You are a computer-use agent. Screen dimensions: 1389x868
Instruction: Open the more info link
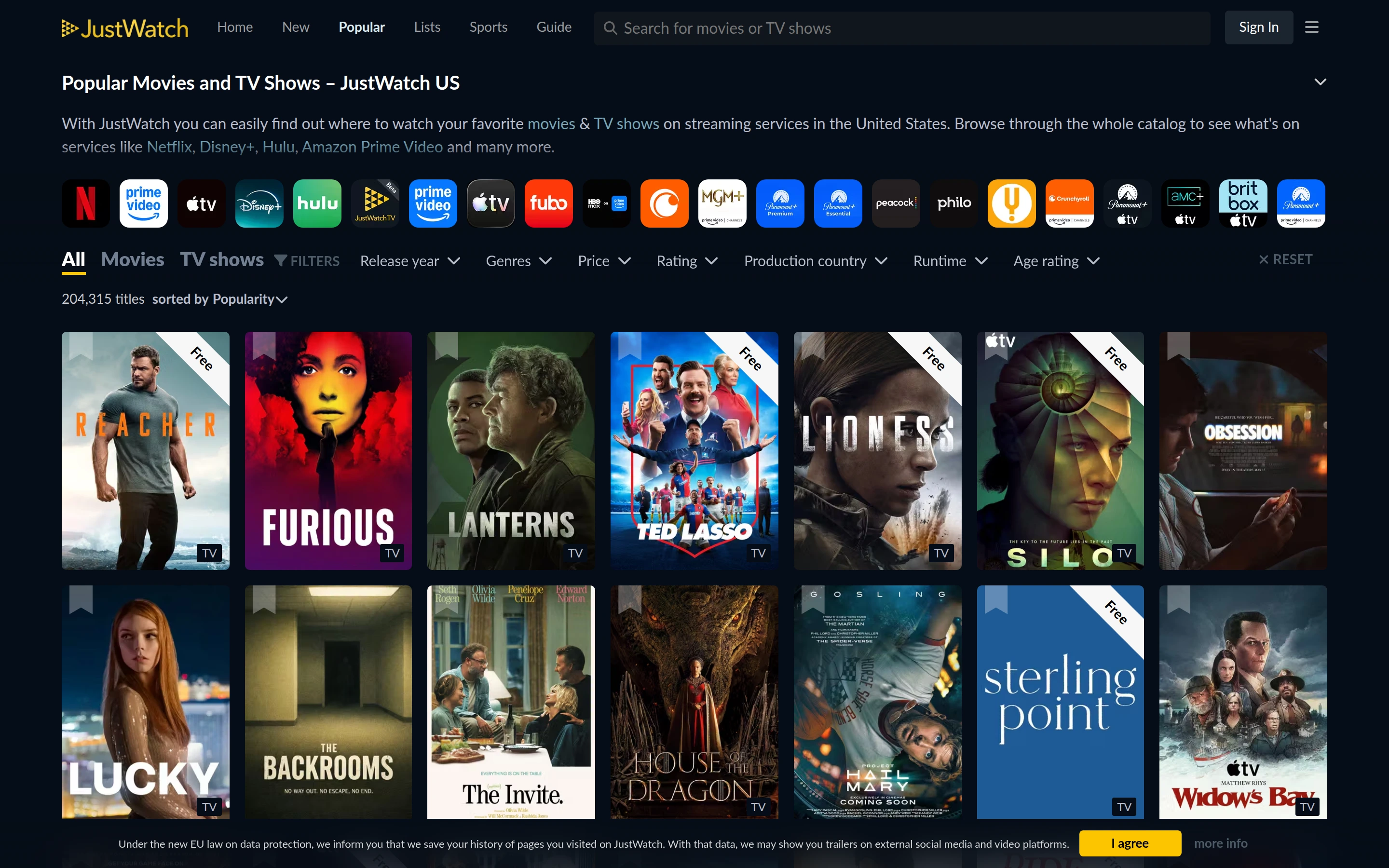coord(1221,843)
